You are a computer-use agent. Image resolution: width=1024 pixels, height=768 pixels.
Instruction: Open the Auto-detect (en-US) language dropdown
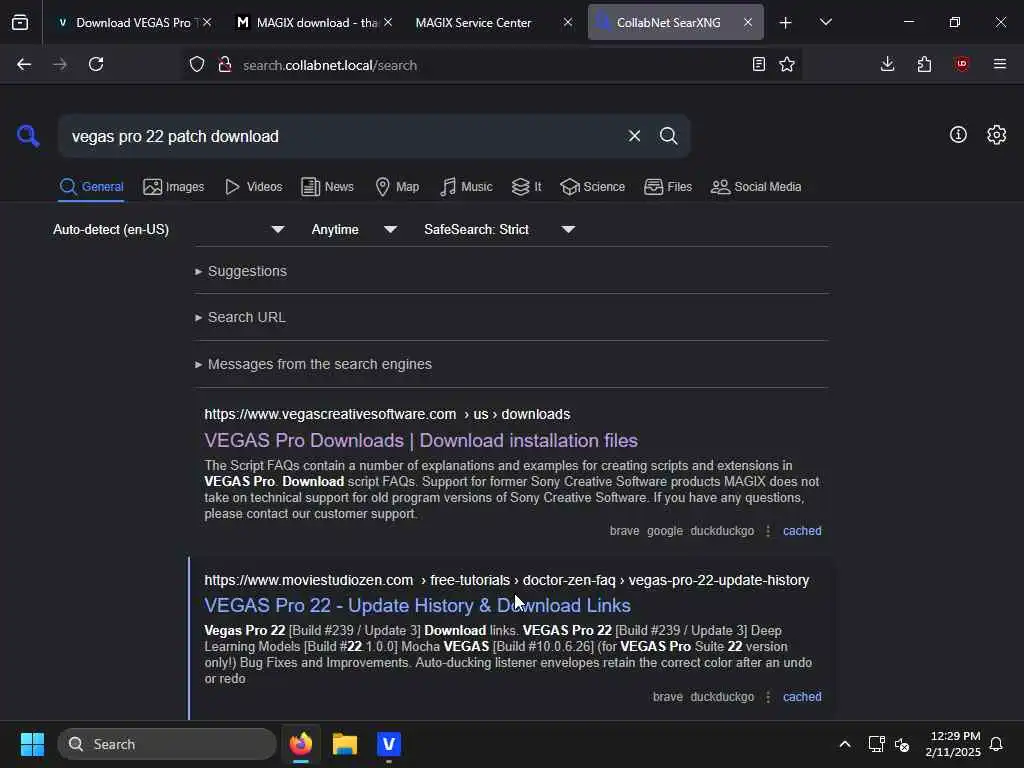pos(168,229)
